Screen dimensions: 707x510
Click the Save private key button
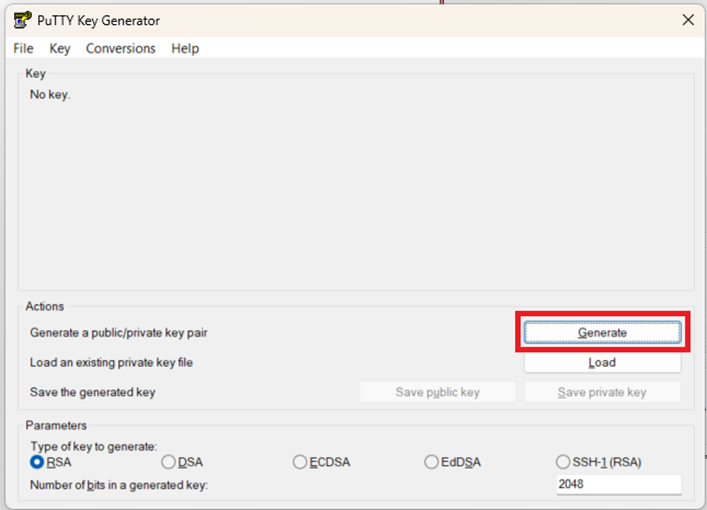tap(602, 392)
